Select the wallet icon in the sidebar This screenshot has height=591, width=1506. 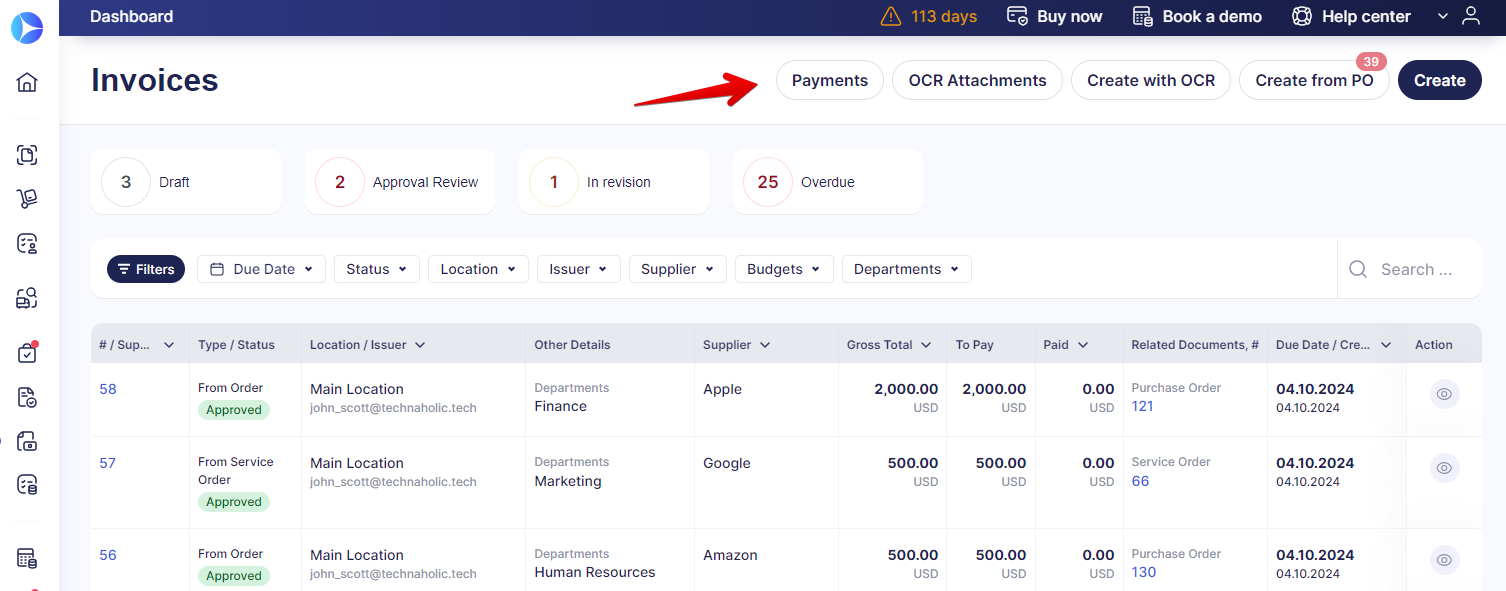27,441
